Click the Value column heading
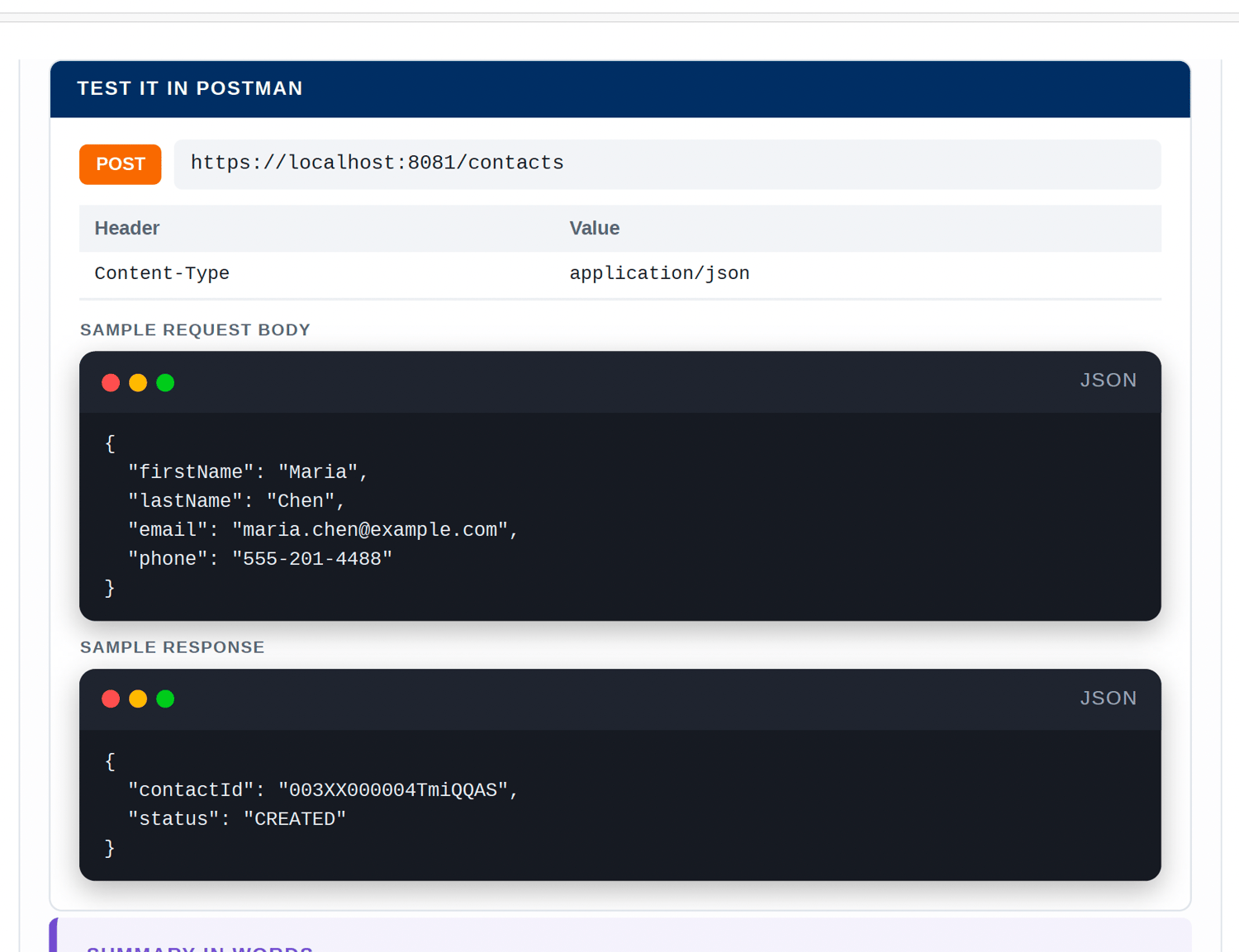1239x952 pixels. click(x=595, y=228)
